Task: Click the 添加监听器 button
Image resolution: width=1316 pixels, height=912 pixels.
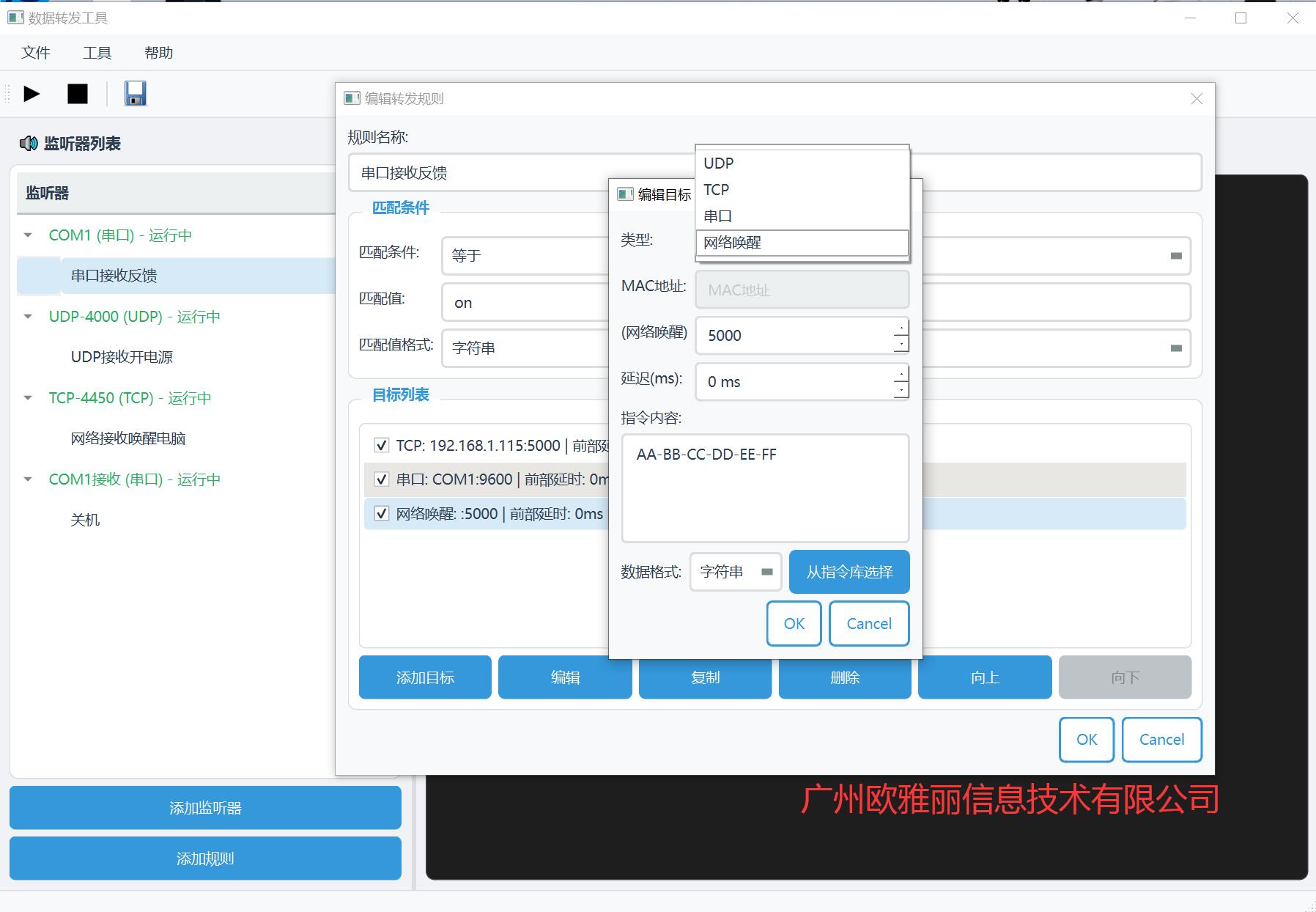Action: pos(205,808)
